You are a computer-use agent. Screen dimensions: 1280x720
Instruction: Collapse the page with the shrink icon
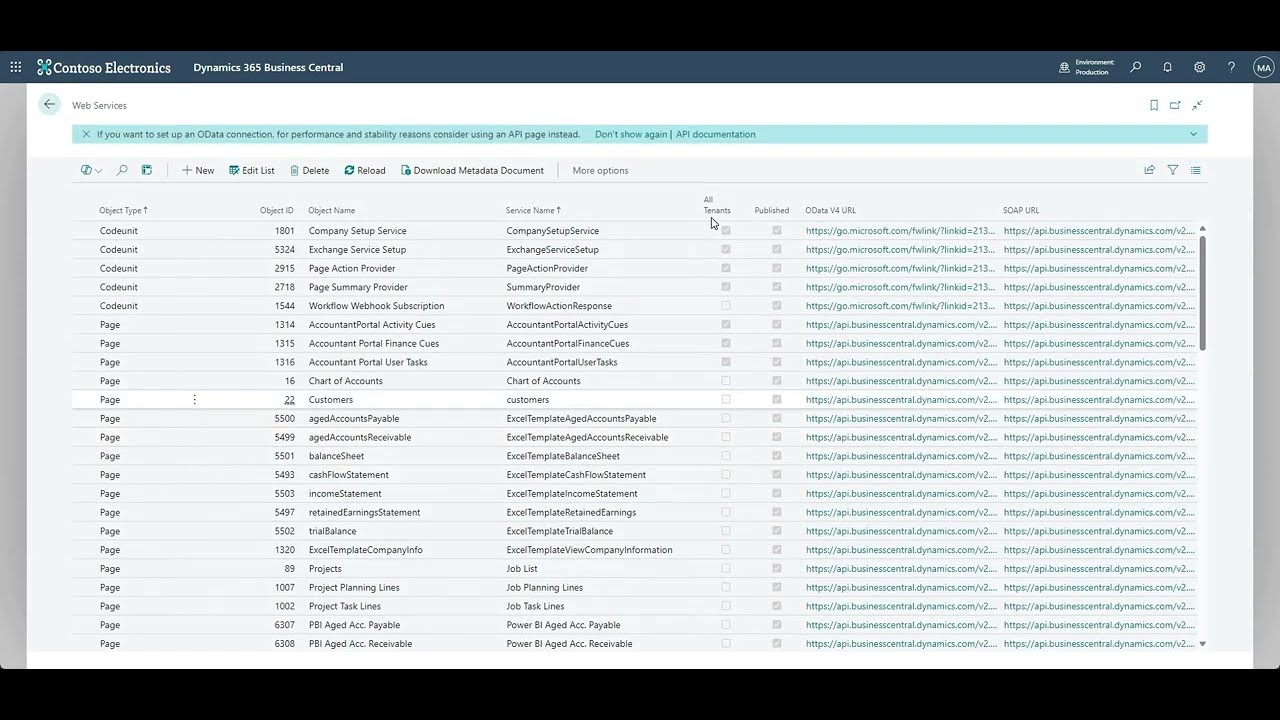point(1197,105)
